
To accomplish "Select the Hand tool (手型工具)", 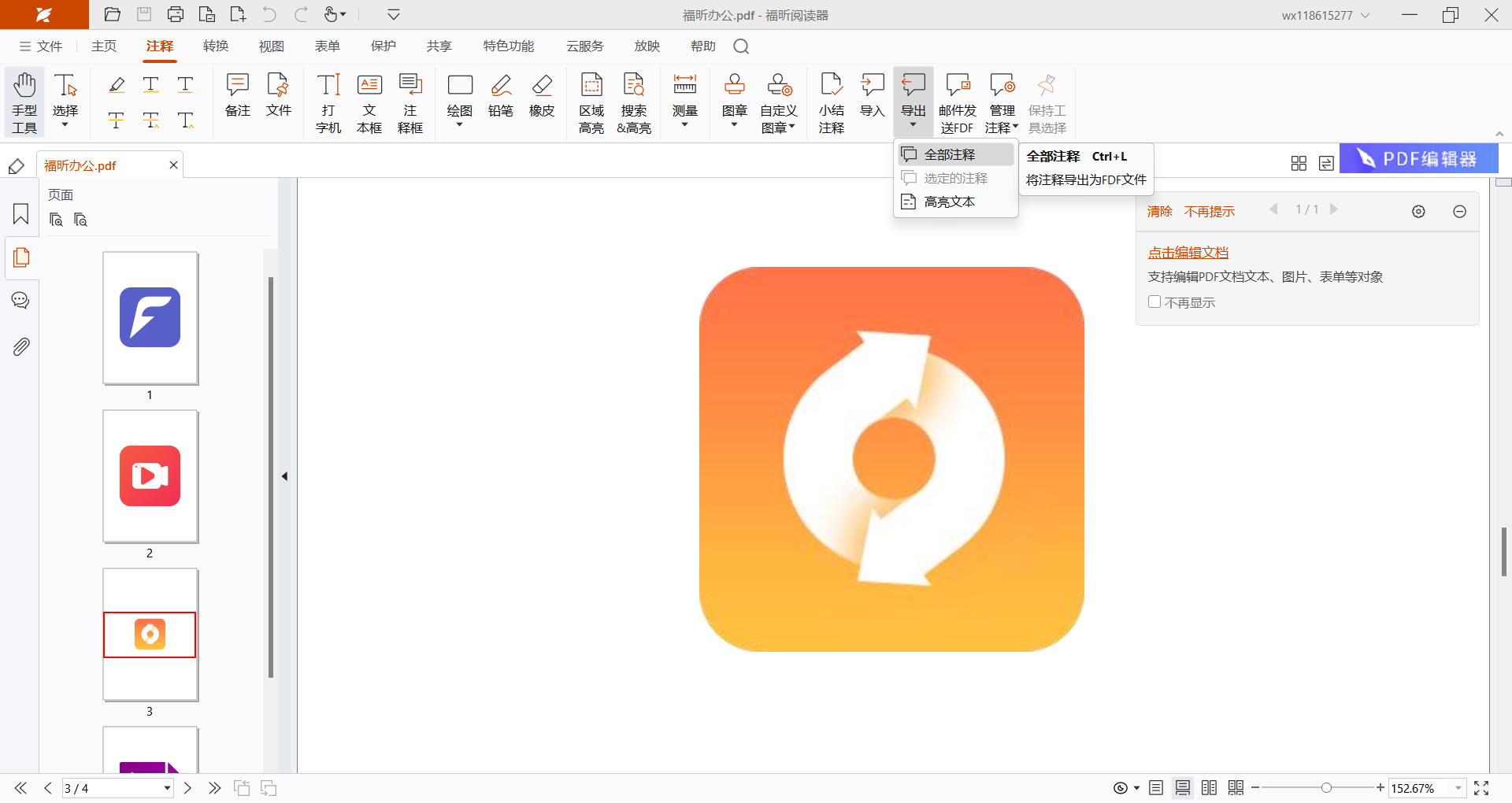I will [x=24, y=102].
